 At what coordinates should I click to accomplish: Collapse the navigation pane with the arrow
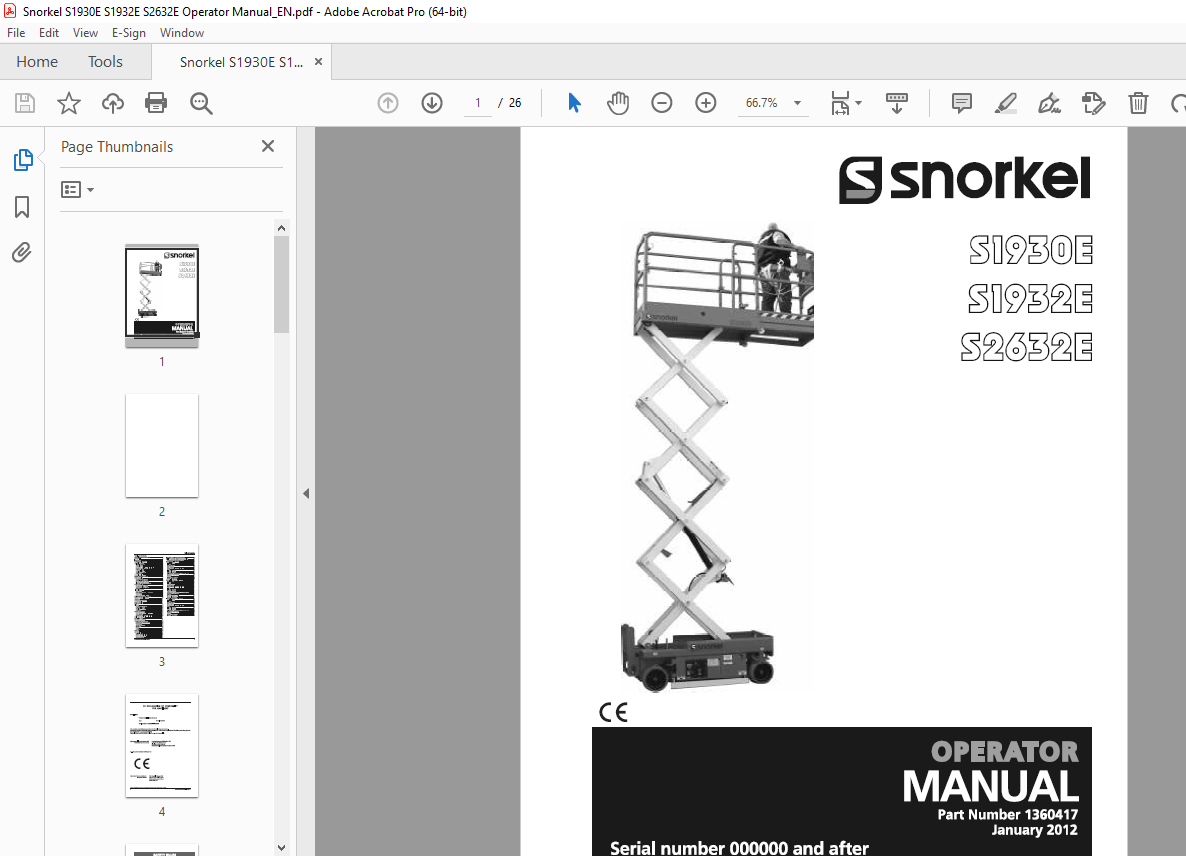tap(306, 493)
